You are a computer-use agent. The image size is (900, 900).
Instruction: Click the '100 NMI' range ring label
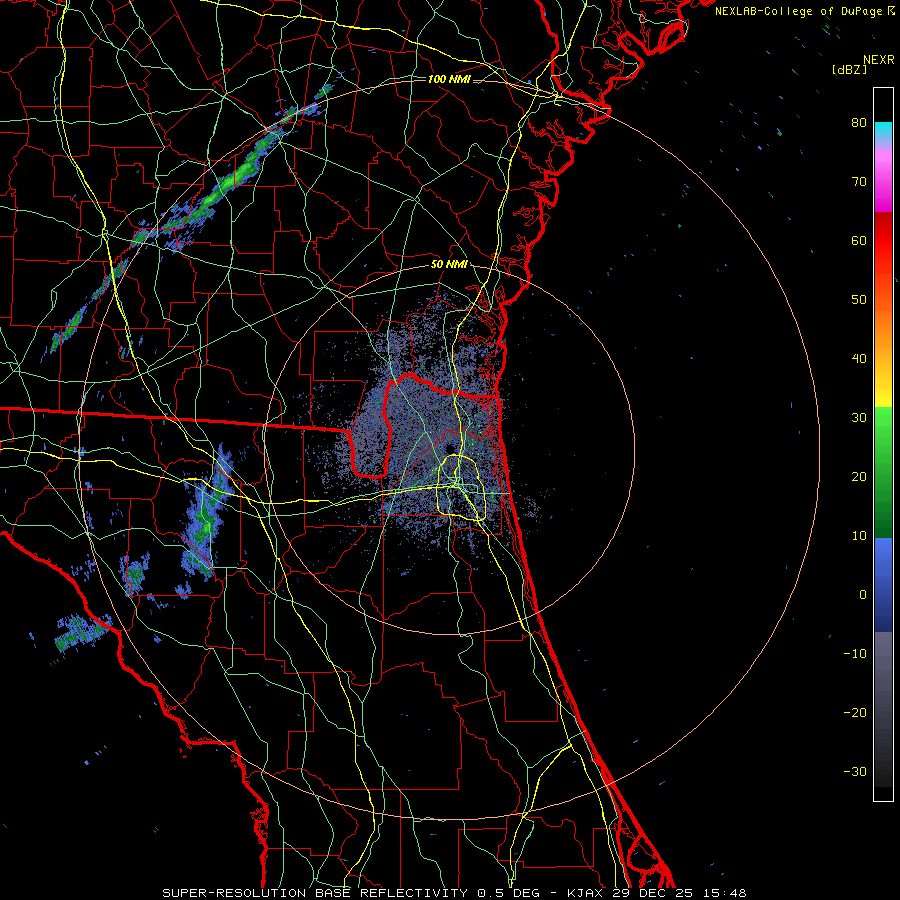pyautogui.click(x=449, y=79)
